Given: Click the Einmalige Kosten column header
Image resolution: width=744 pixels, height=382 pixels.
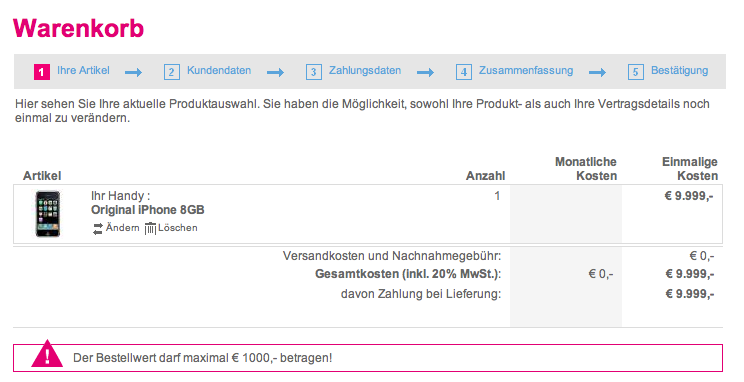Looking at the screenshot, I should [x=690, y=168].
